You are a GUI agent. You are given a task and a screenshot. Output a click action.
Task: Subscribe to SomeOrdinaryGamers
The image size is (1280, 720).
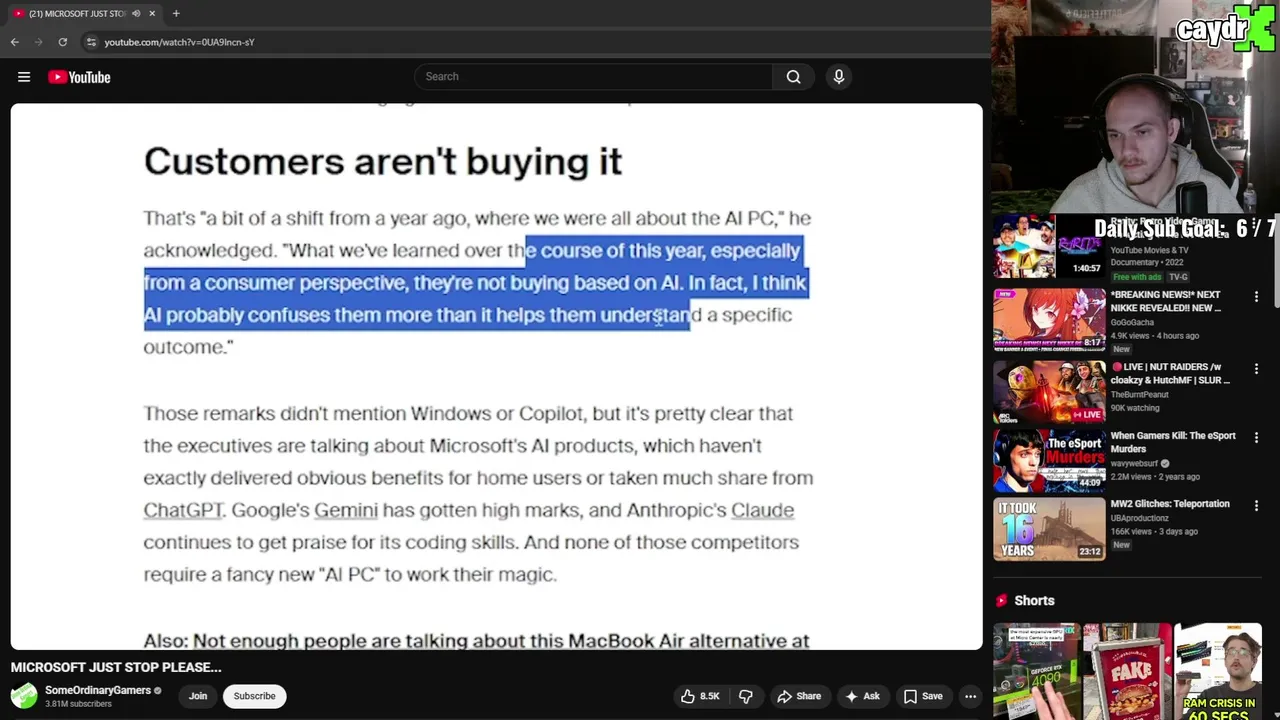pos(254,696)
